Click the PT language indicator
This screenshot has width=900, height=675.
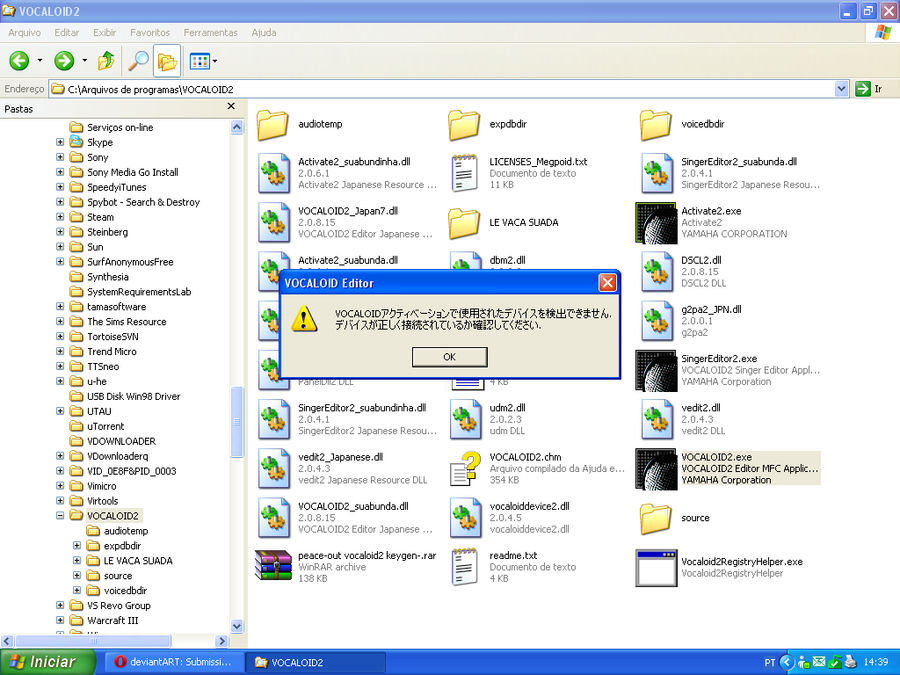[770, 662]
